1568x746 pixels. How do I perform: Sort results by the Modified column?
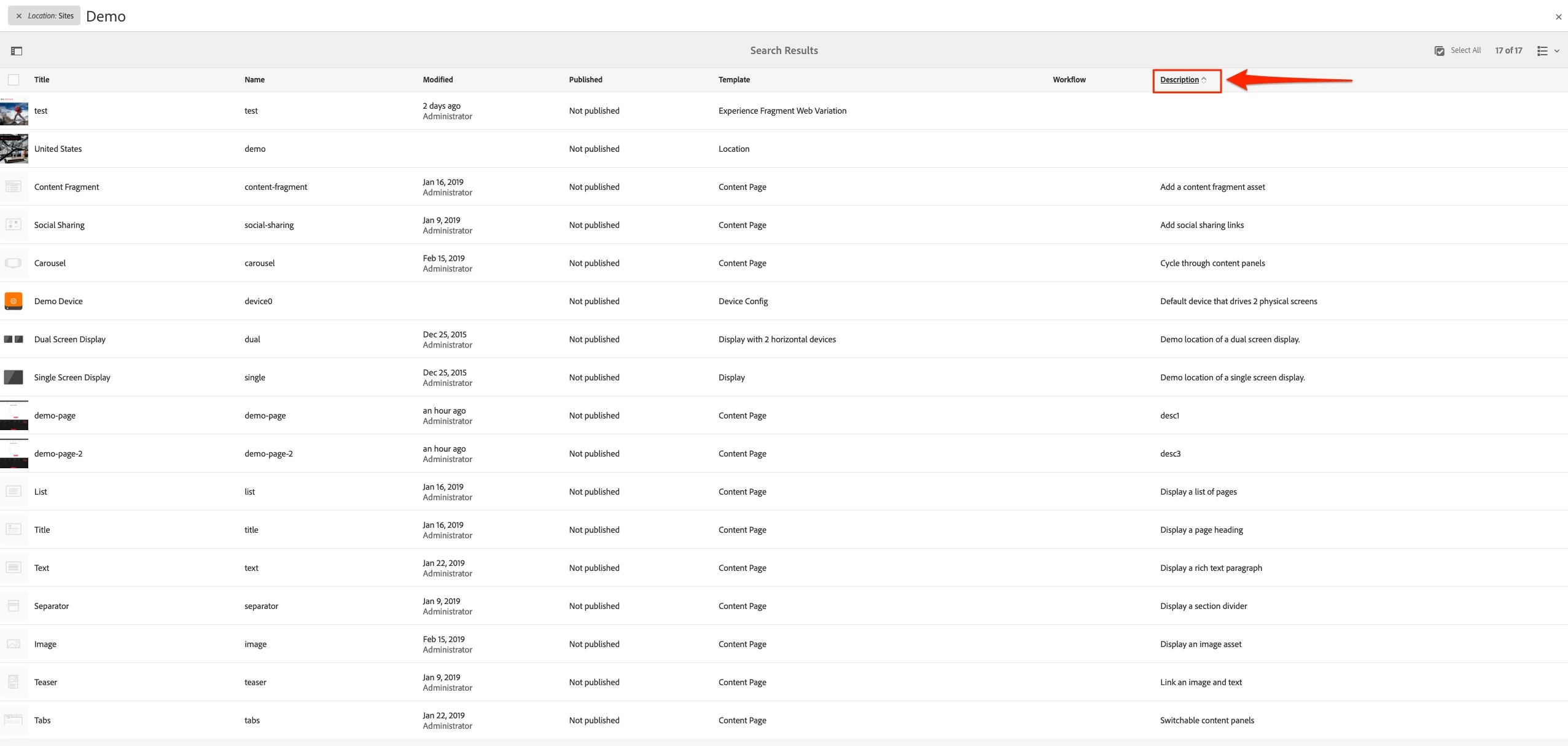(437, 80)
